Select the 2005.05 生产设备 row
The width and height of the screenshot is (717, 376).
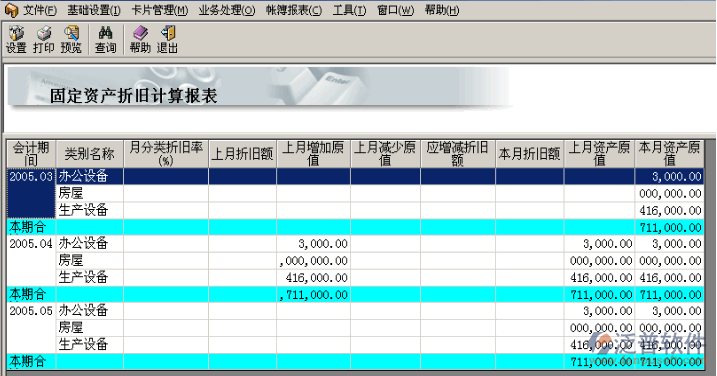pyautogui.click(x=355, y=344)
